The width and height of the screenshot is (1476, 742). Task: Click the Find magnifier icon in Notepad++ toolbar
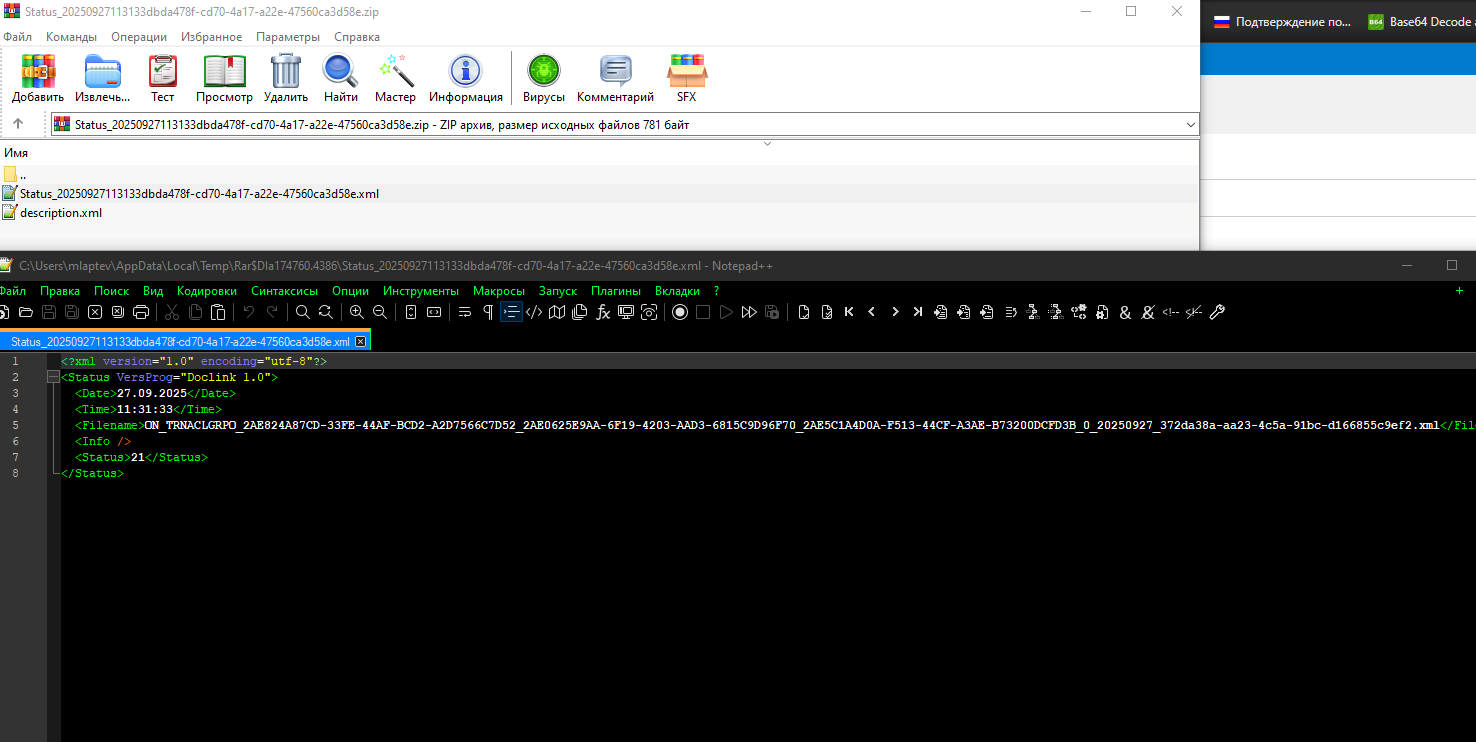click(x=302, y=312)
